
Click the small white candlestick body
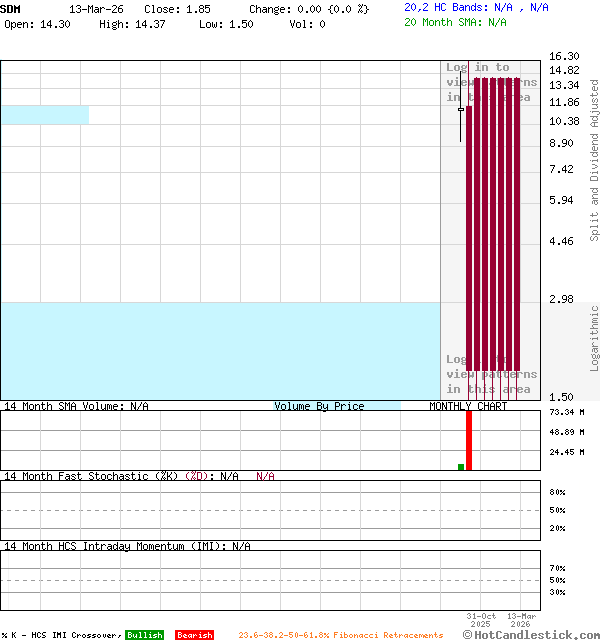pyautogui.click(x=461, y=109)
